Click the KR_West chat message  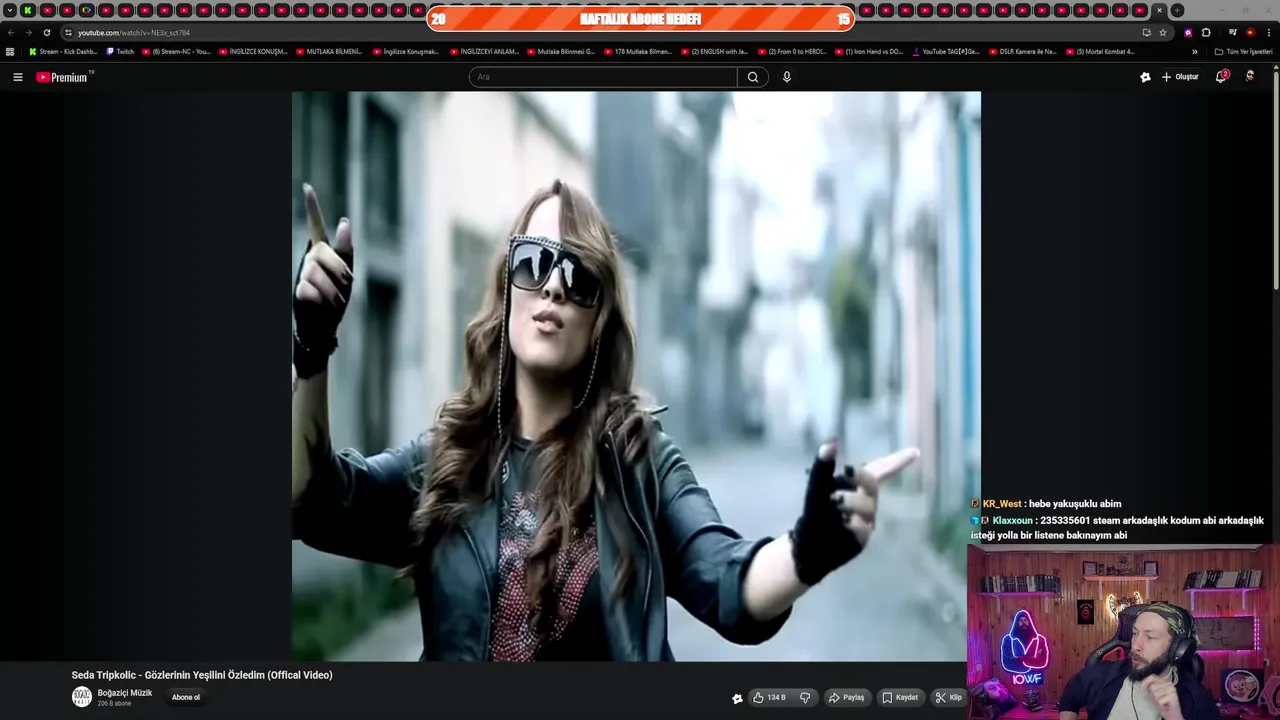coord(1046,504)
